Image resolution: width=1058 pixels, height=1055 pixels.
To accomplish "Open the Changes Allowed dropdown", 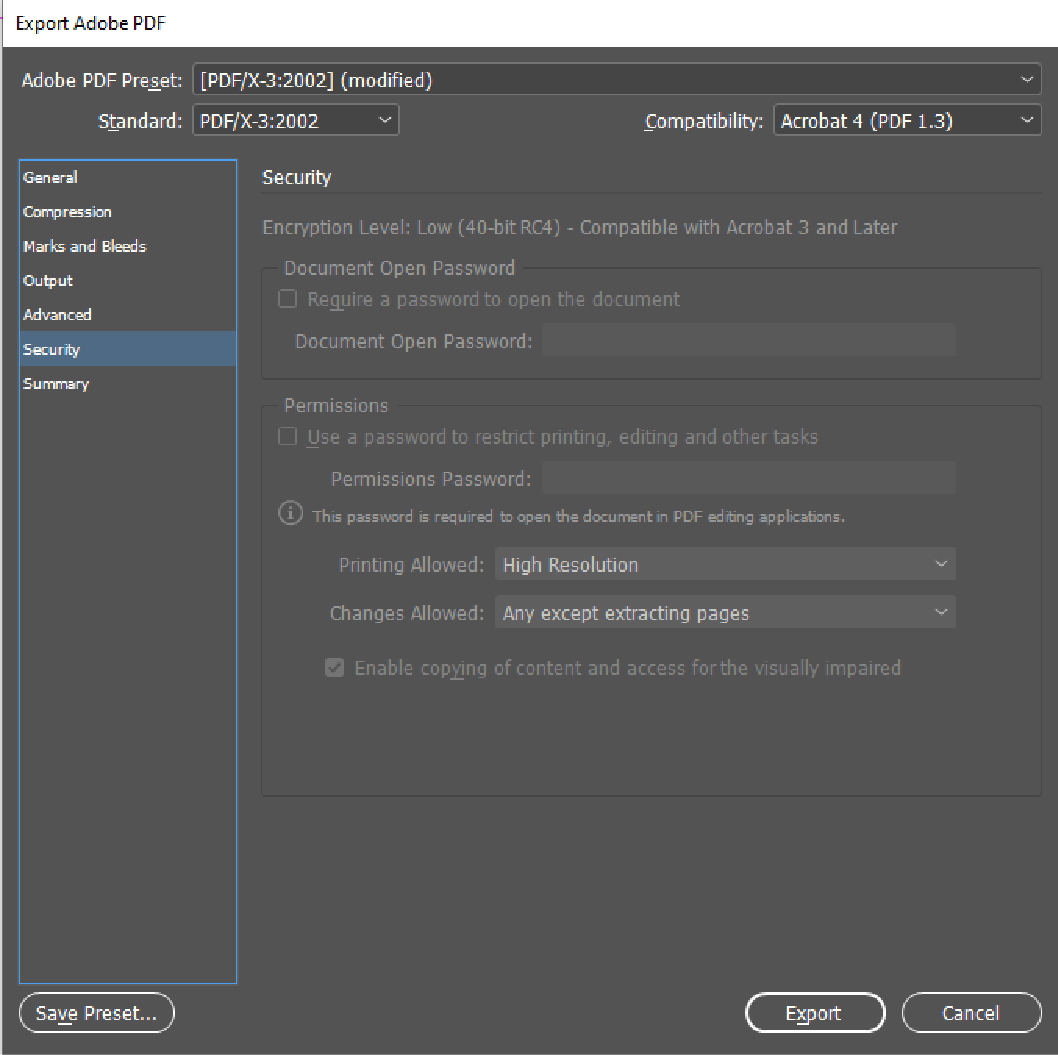I will 725,613.
